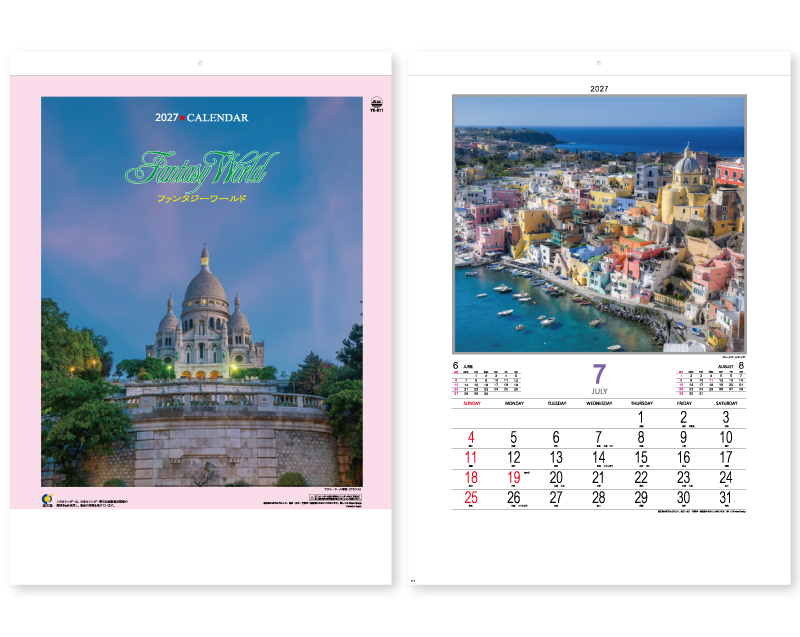Select date 30 in the July grid
Screen dimensions: 800x637
pos(684,498)
